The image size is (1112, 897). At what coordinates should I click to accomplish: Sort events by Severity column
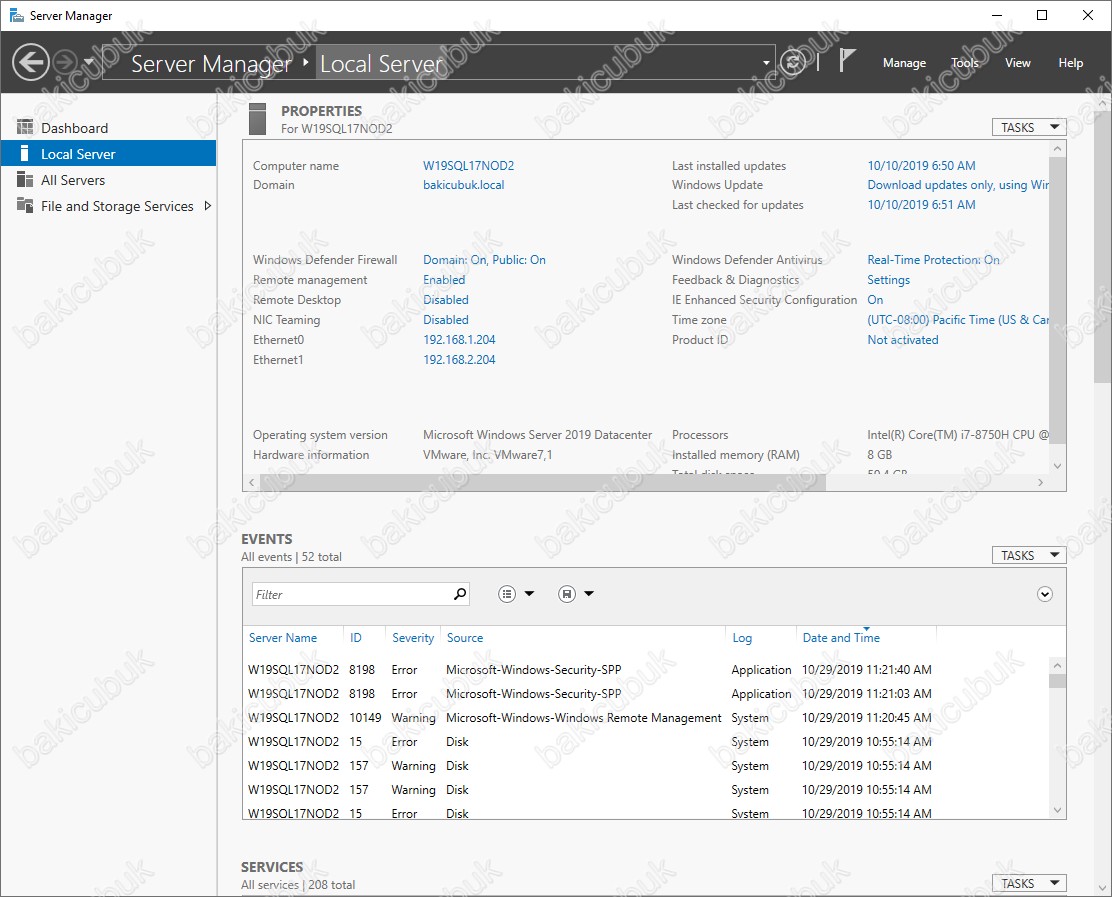click(x=413, y=638)
